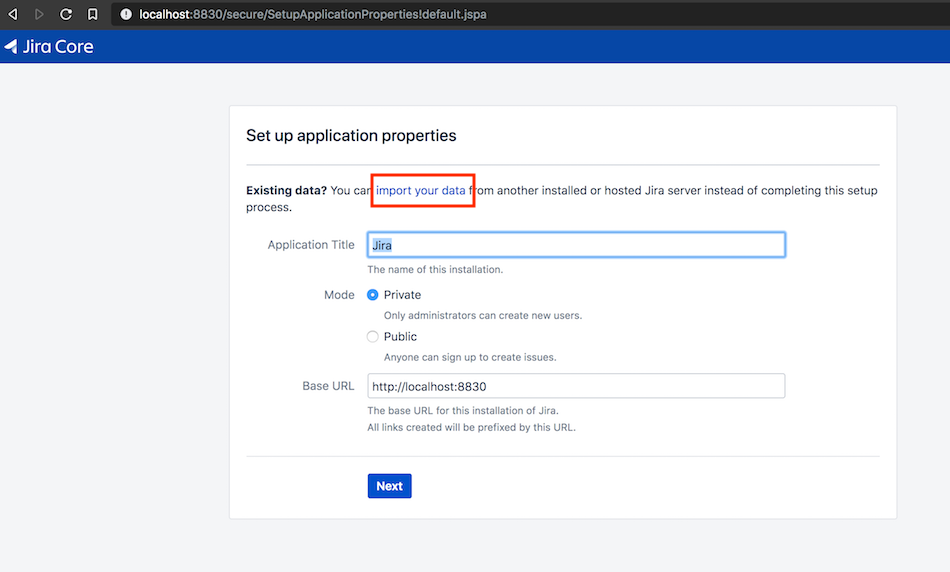
Task: Open the site info icon beside the URL
Action: (126, 14)
